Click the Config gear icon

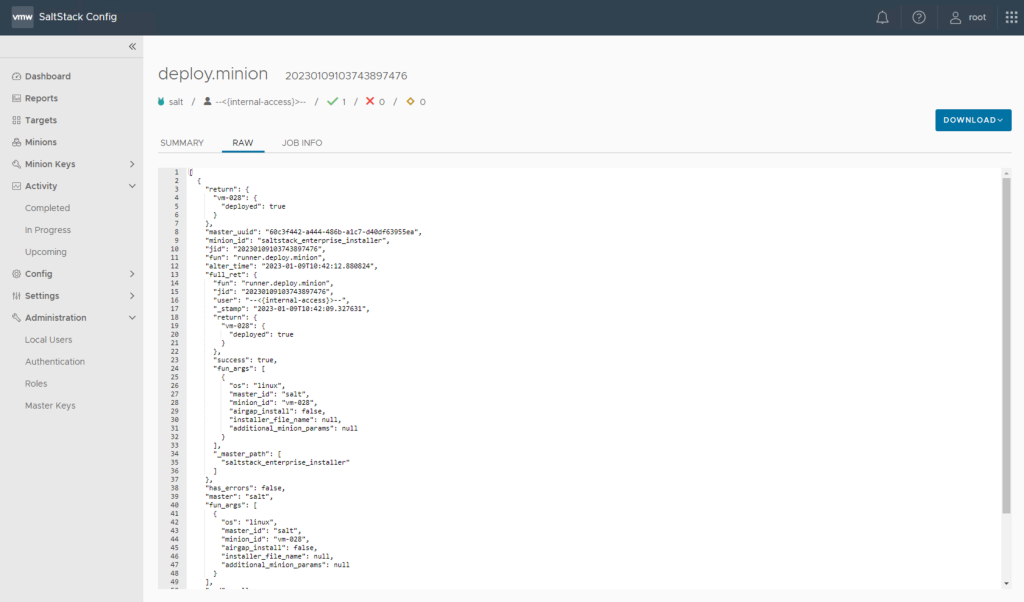[x=16, y=274]
